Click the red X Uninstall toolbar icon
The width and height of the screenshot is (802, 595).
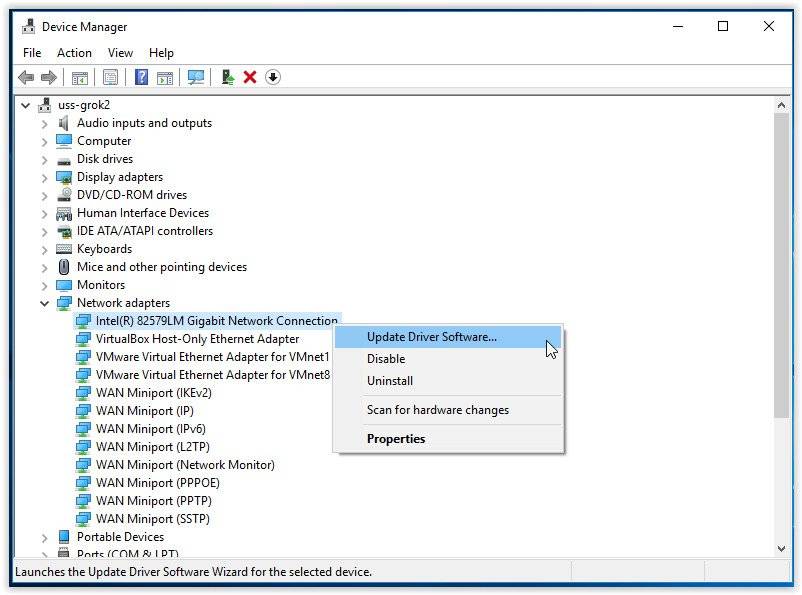point(250,77)
